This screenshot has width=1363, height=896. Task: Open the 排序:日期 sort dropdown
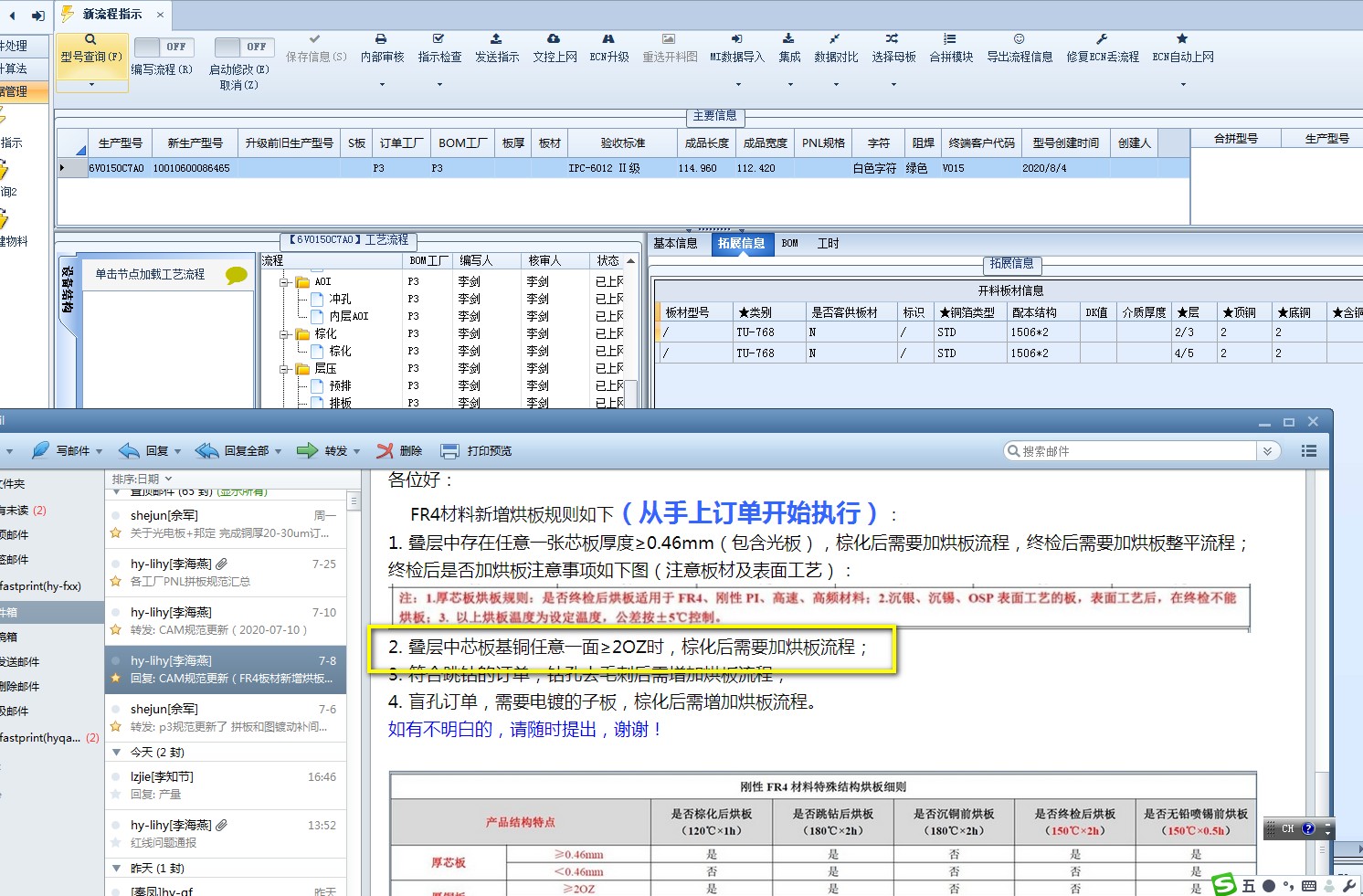(142, 479)
